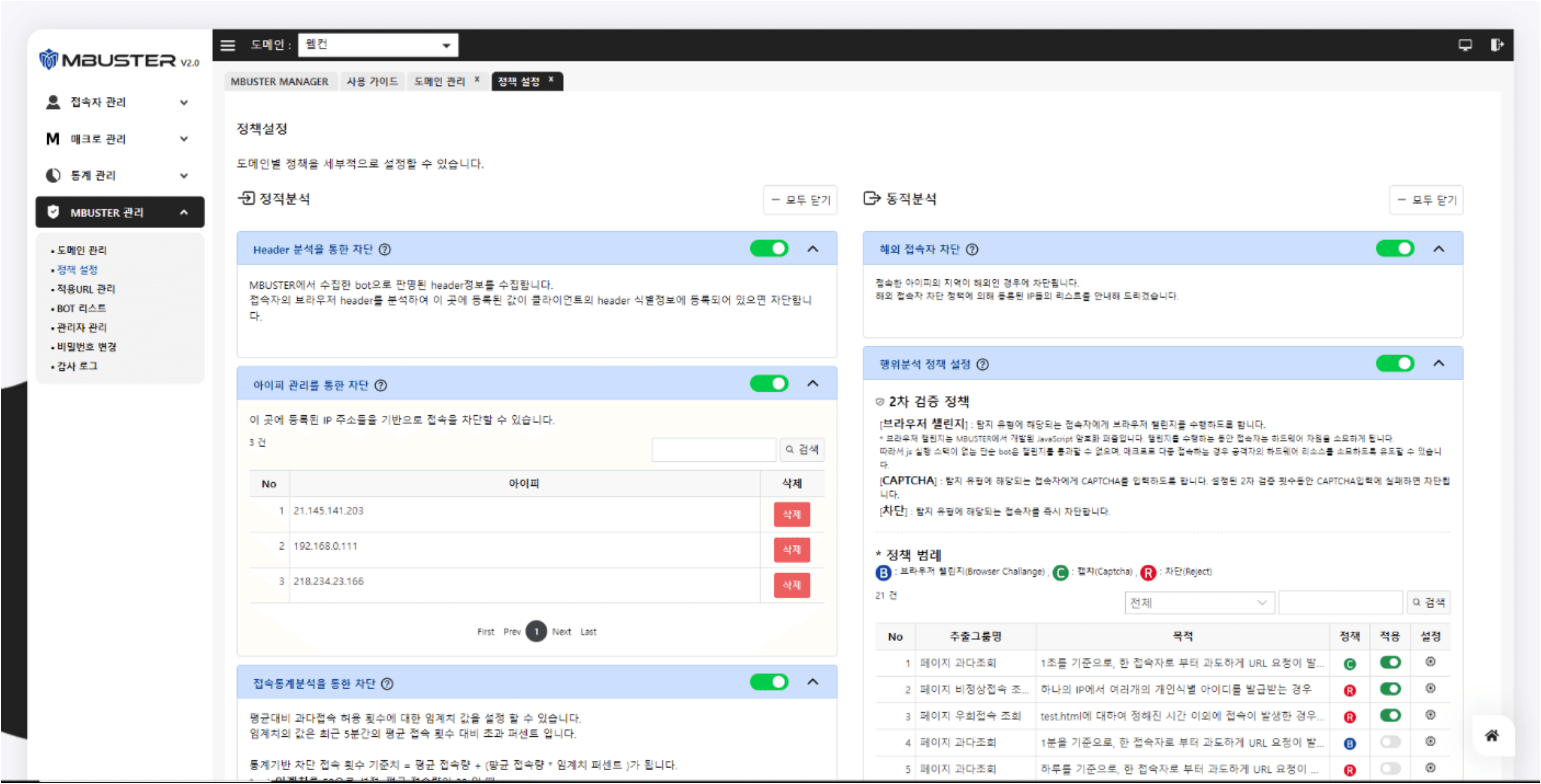Toggle 행위분석 정책 설정 switch

coord(1395,364)
